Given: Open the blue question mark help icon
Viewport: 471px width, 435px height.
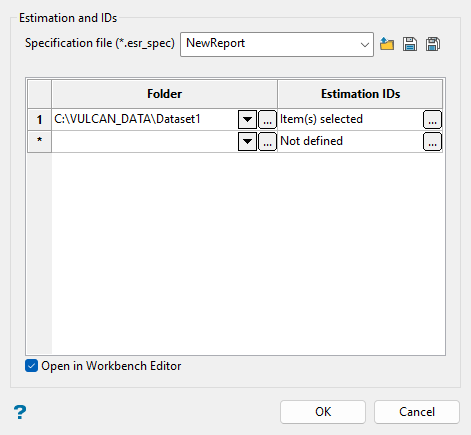Looking at the screenshot, I should click(20, 412).
